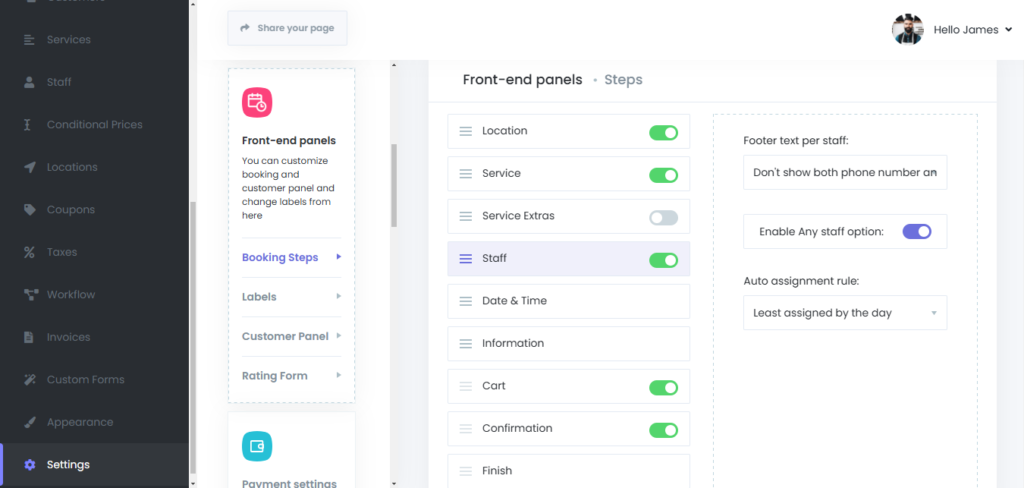
Task: Open the Customer Panel submenu
Action: coord(291,336)
